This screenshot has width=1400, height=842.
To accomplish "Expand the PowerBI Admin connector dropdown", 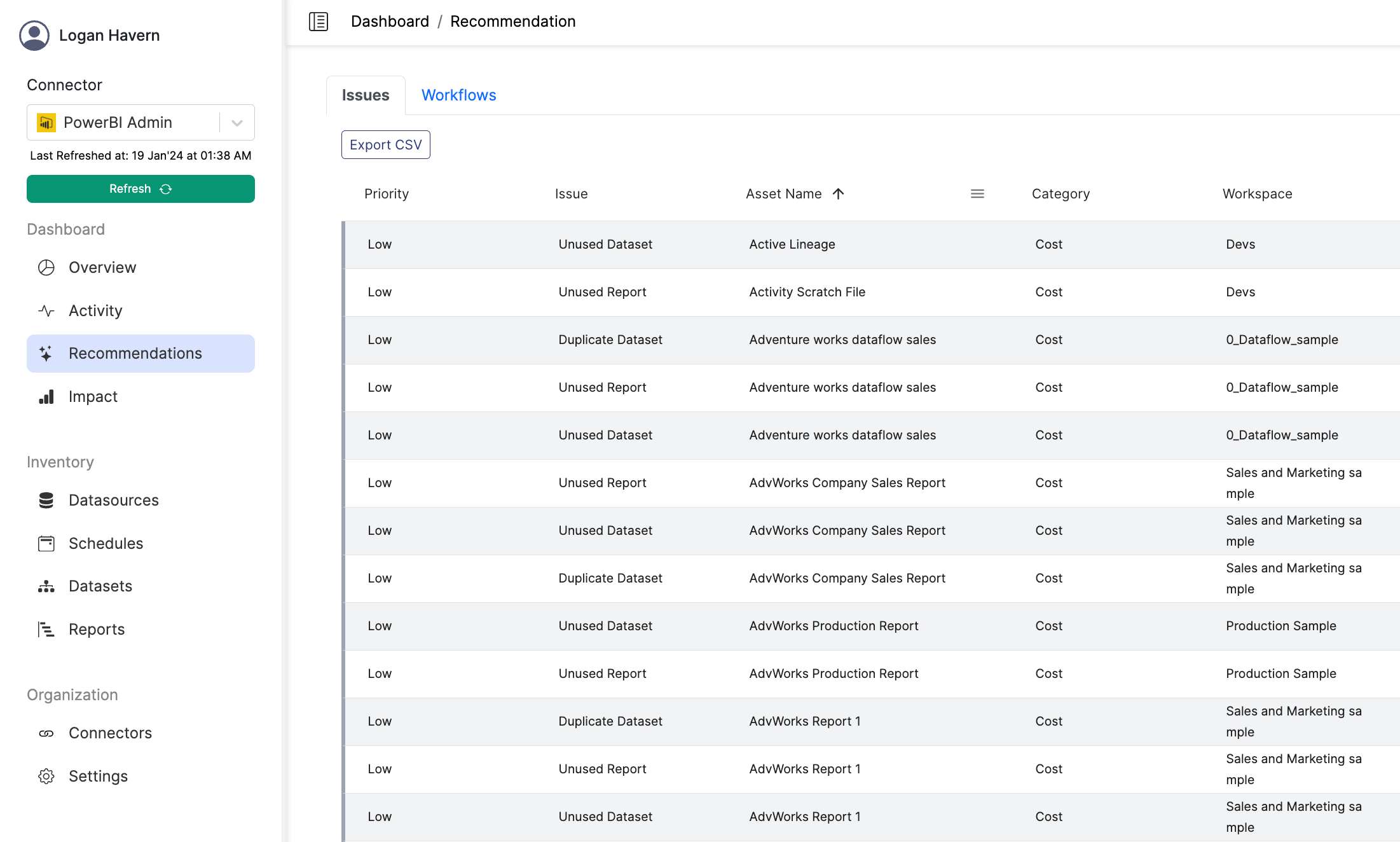I will [x=237, y=123].
